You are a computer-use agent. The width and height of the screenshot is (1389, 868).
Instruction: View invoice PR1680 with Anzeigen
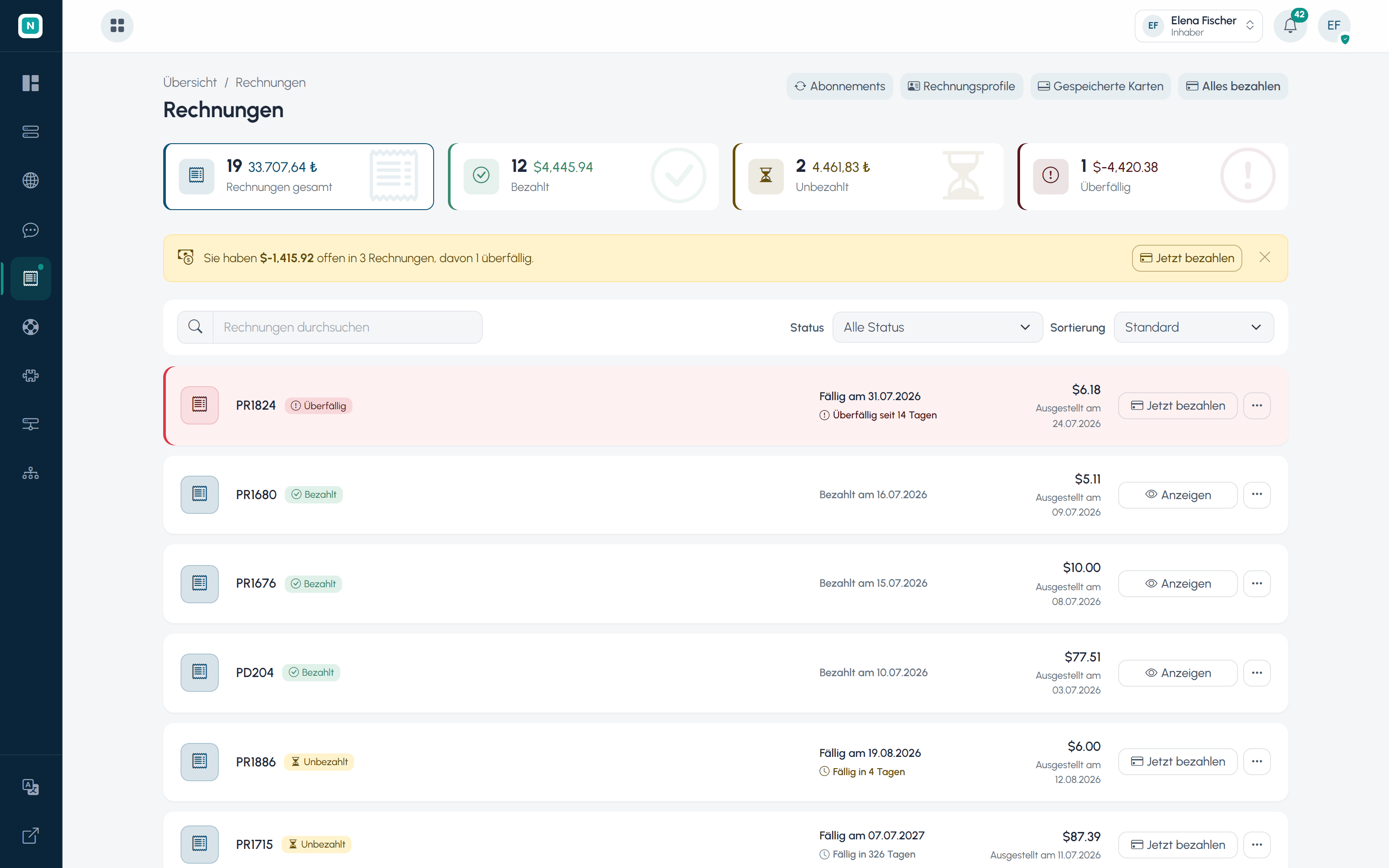tap(1178, 495)
